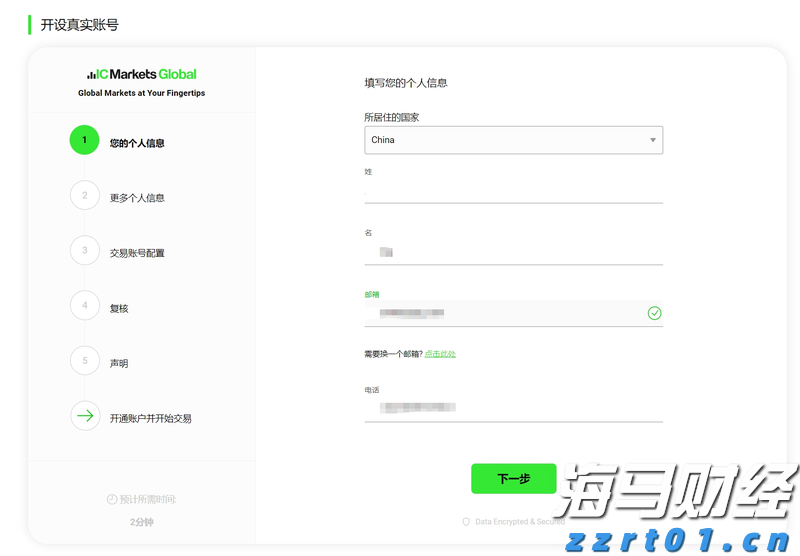This screenshot has height=556, width=800.
Task: Go to 更多个人信息 step
Action: point(137,198)
